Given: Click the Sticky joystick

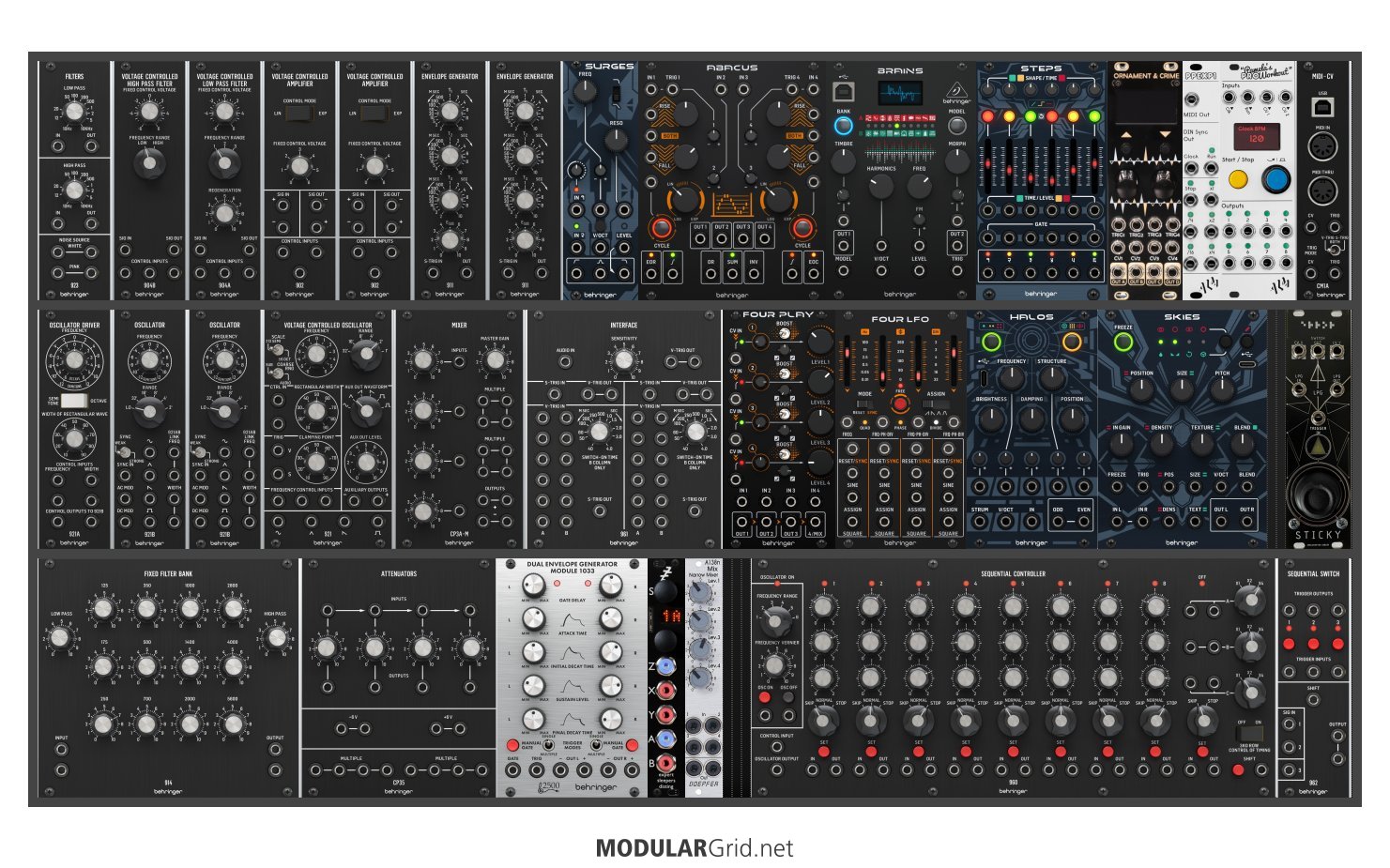Looking at the screenshot, I should point(1318,493).
